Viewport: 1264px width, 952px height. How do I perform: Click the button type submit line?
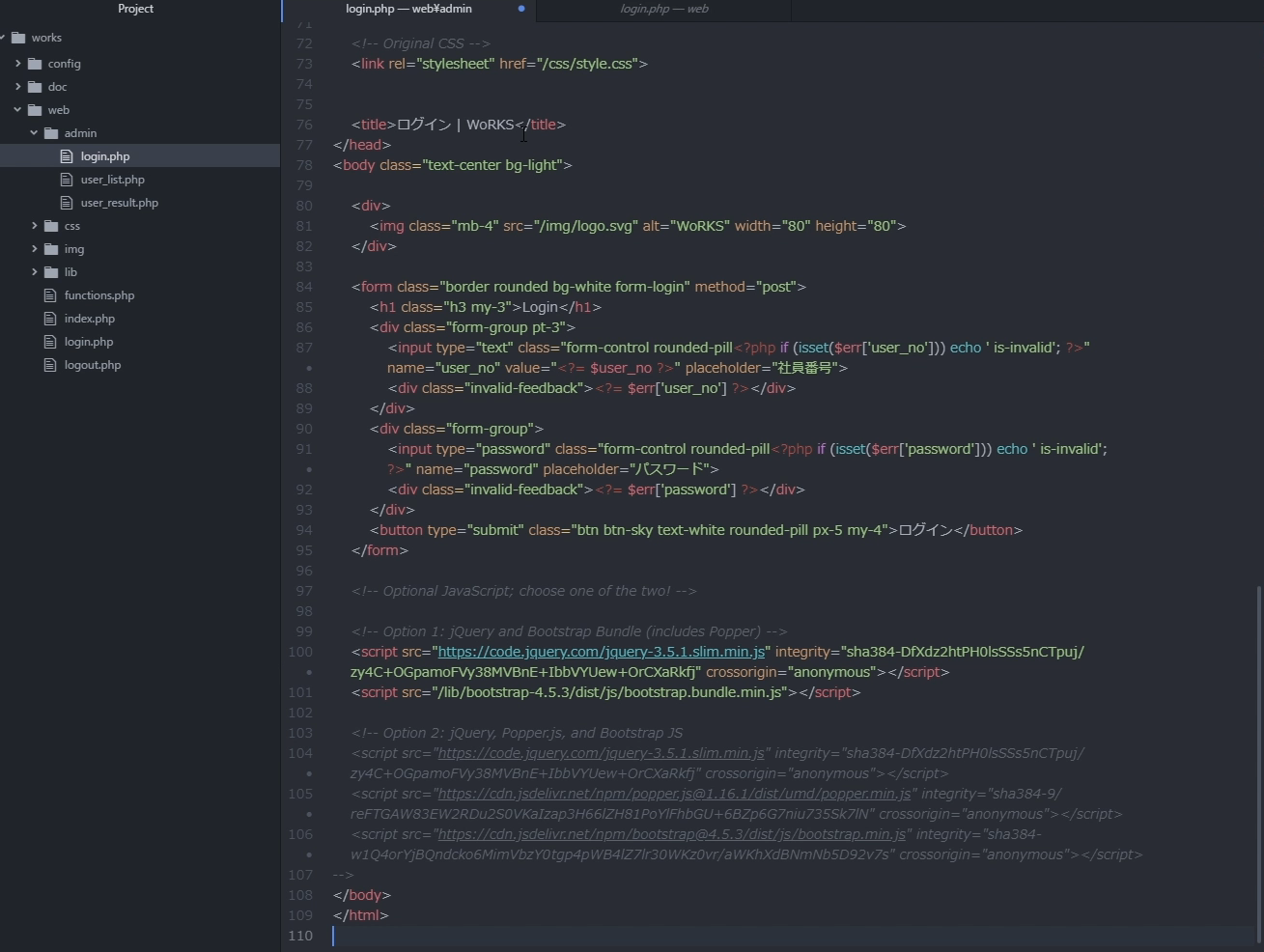coord(696,530)
